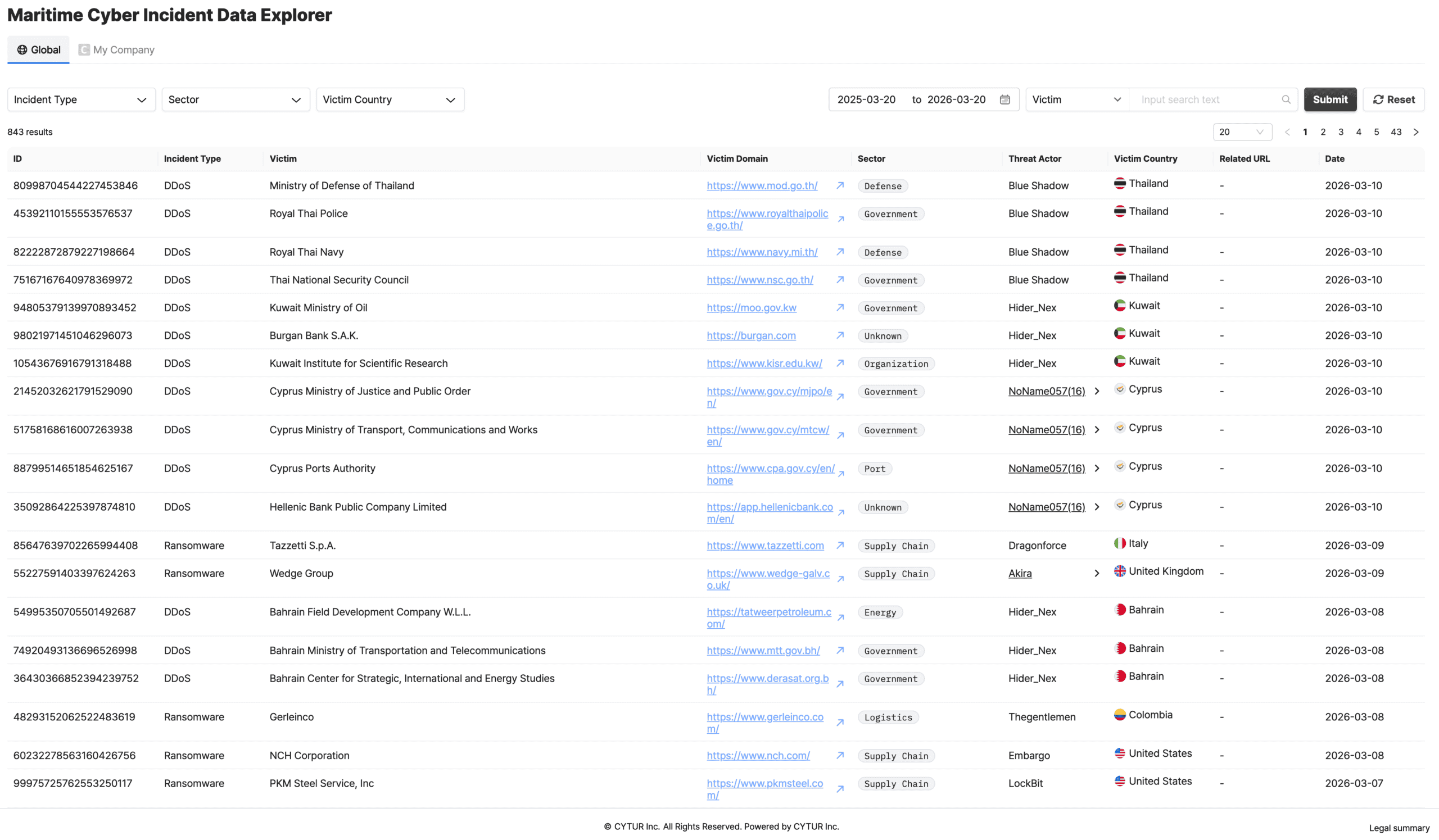Expand NoName057(16) chevron for Cyprus Ports Authority

[x=1096, y=469]
